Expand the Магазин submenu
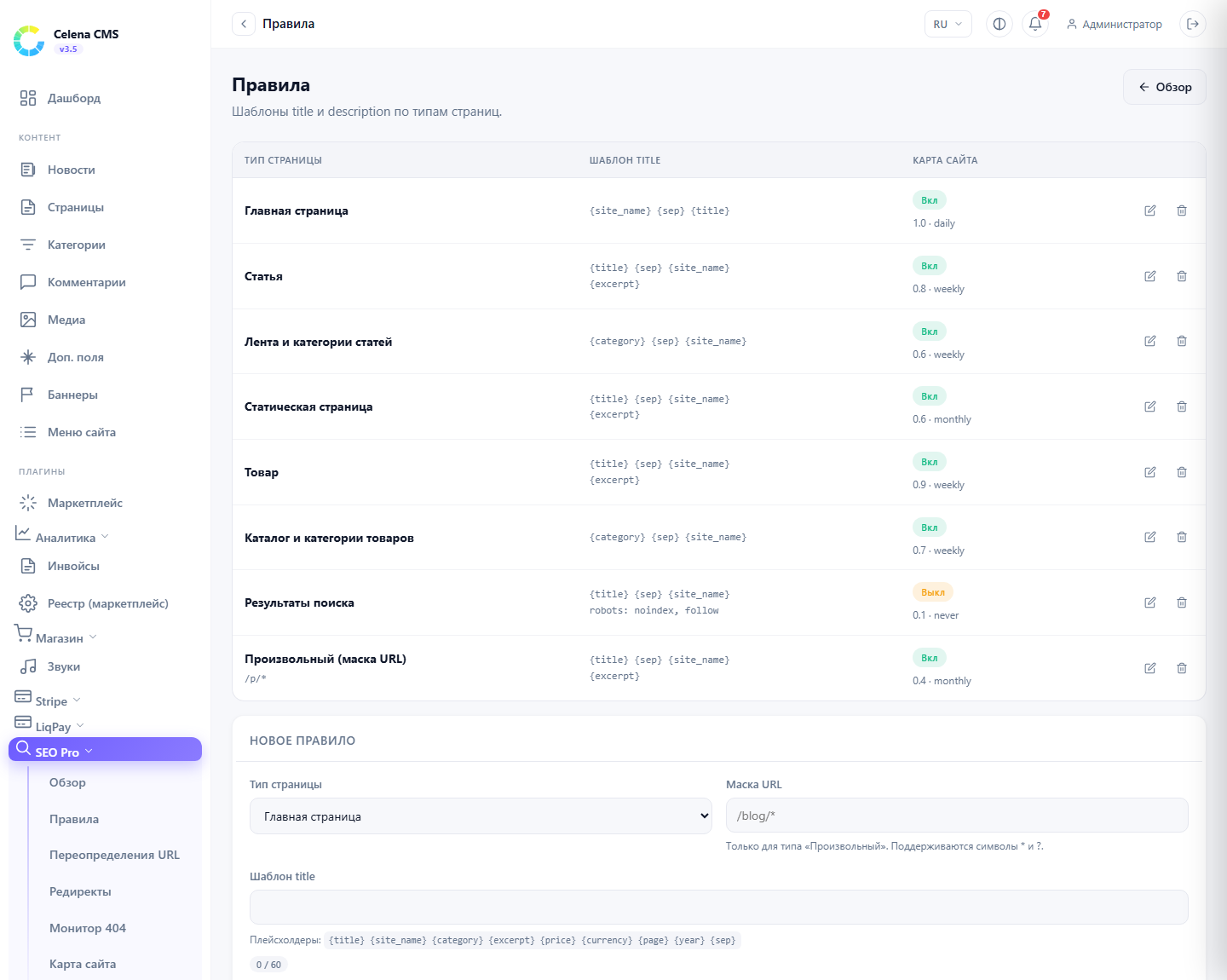Screen dimensions: 1227x980 [106, 637]
